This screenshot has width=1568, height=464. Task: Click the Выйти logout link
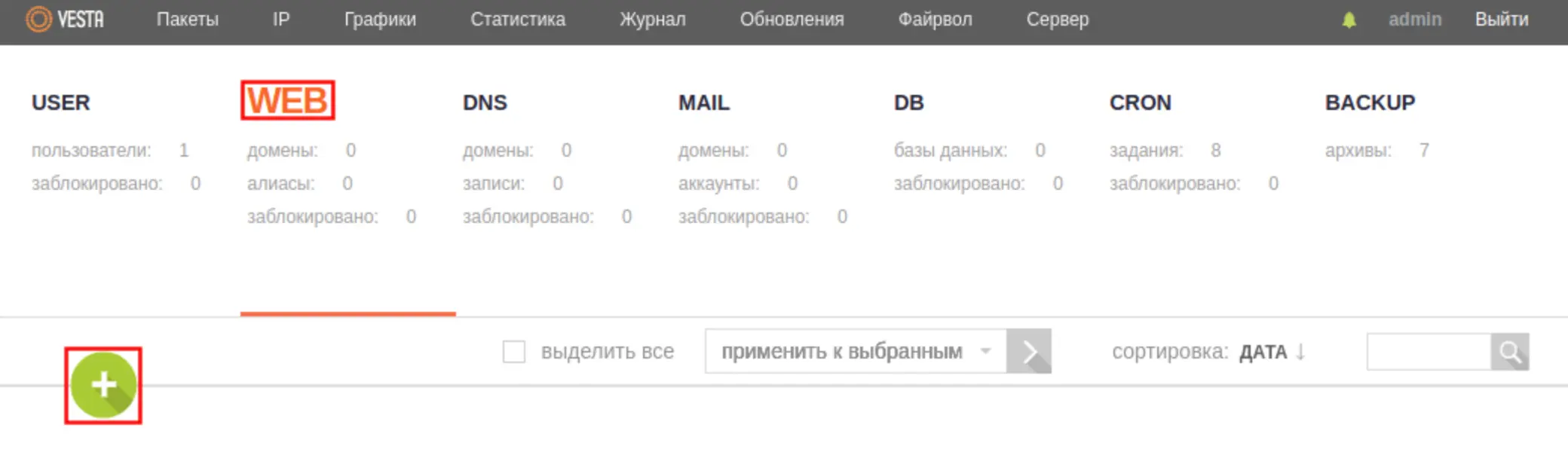pyautogui.click(x=1502, y=20)
